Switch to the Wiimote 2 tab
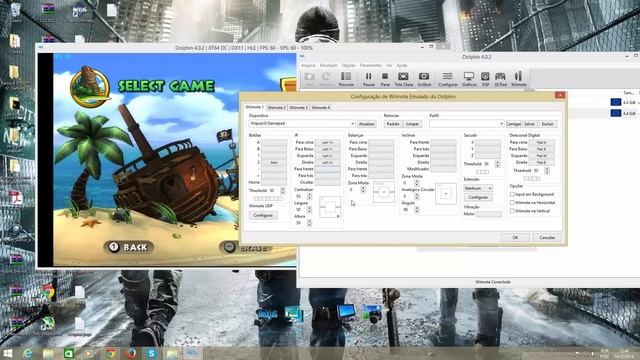This screenshot has width=640, height=360. pyautogui.click(x=276, y=107)
